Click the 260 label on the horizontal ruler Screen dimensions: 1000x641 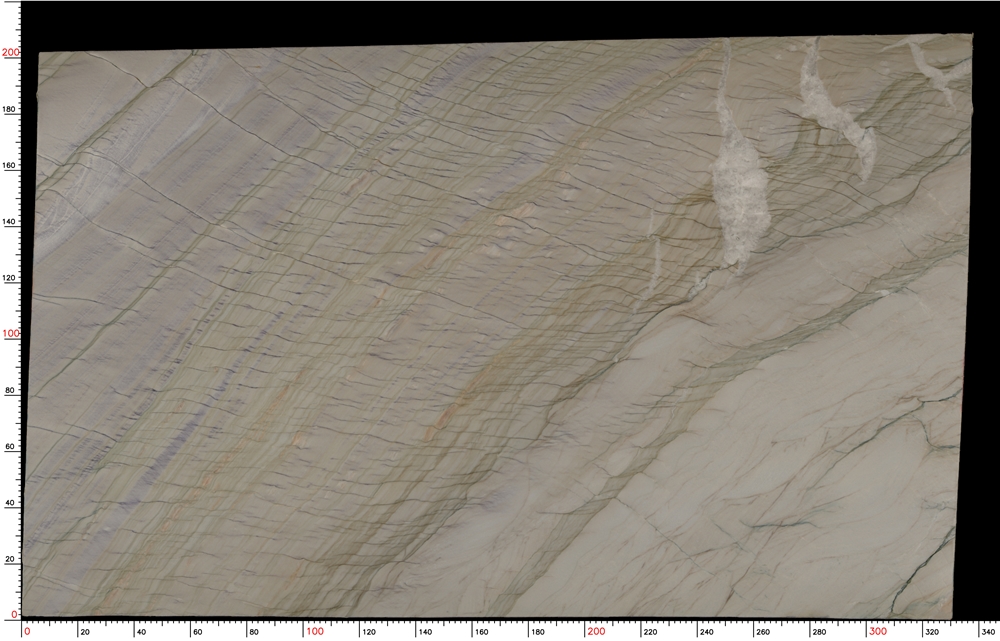point(763,632)
